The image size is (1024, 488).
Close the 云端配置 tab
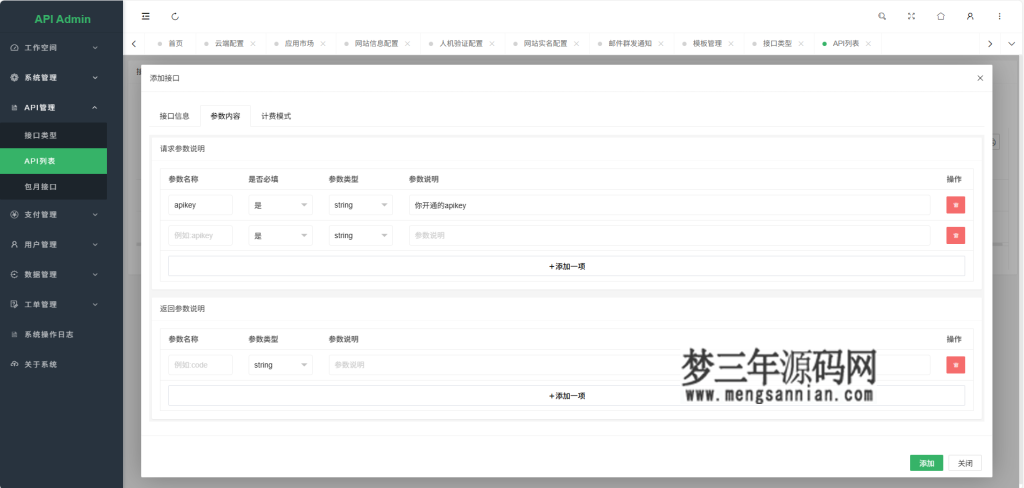[x=253, y=44]
